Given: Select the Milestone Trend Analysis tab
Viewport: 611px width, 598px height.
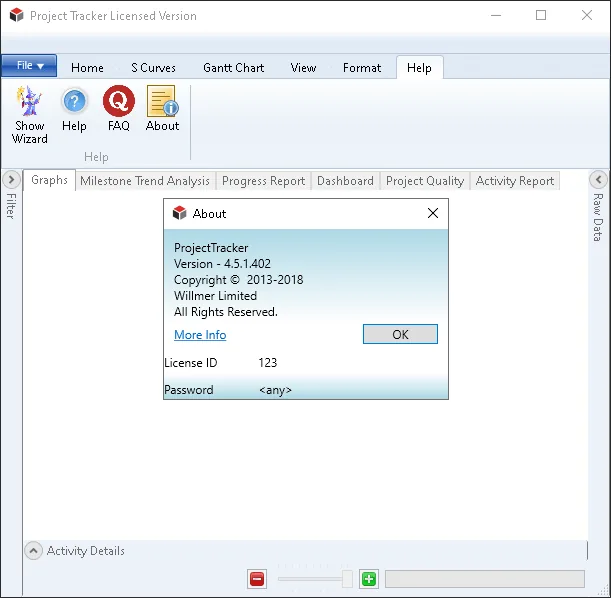Looking at the screenshot, I should 145,181.
